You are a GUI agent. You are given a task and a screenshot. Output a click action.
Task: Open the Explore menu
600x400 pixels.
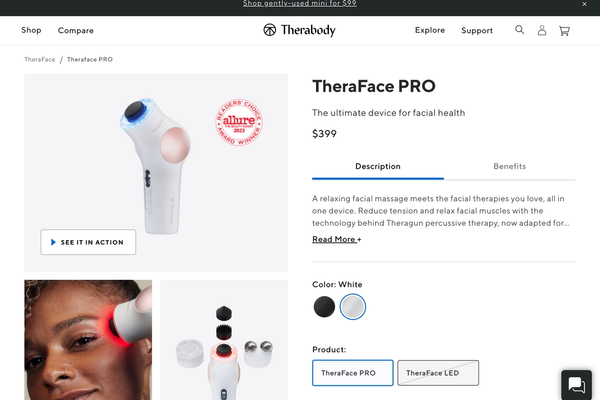point(430,30)
